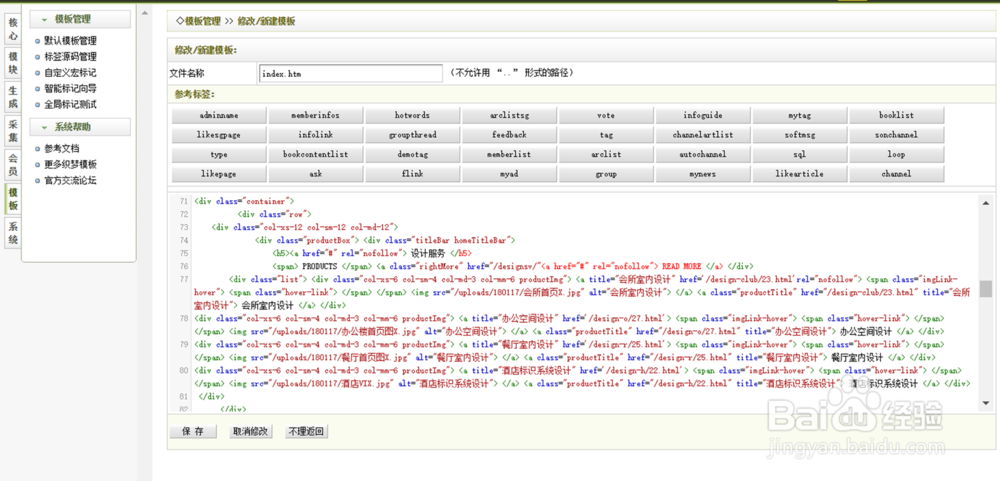The height and width of the screenshot is (481, 1000).
Task: Click the code editor up scroll arrow
Action: click(986, 203)
